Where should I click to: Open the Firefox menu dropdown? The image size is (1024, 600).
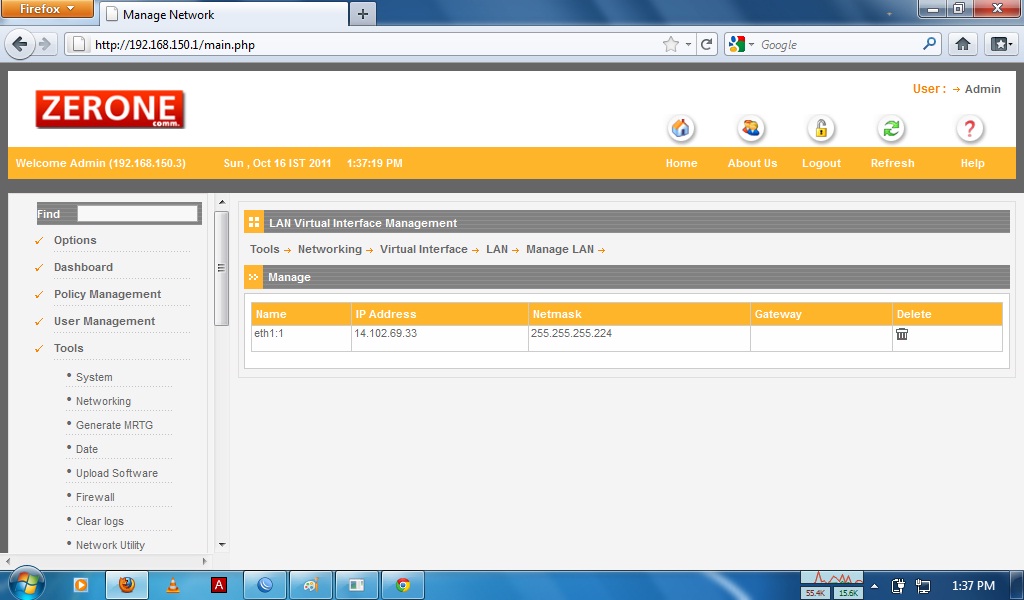point(47,9)
